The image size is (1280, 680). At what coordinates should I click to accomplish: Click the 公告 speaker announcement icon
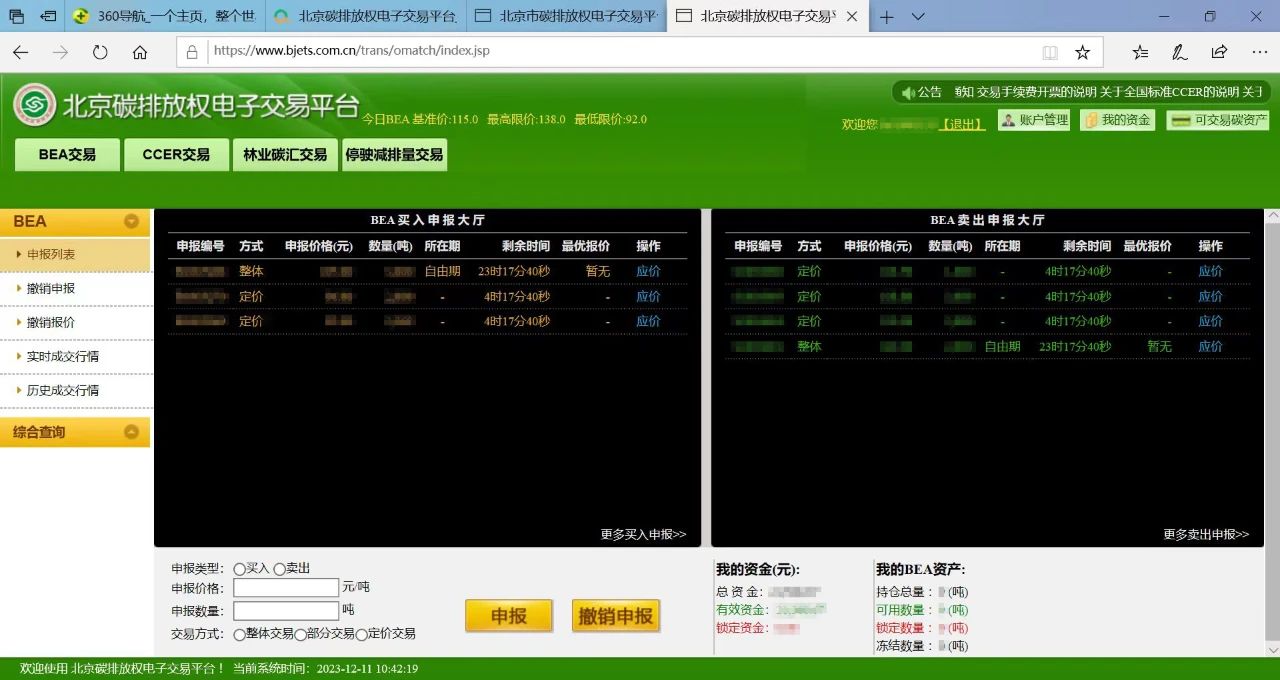click(x=908, y=92)
